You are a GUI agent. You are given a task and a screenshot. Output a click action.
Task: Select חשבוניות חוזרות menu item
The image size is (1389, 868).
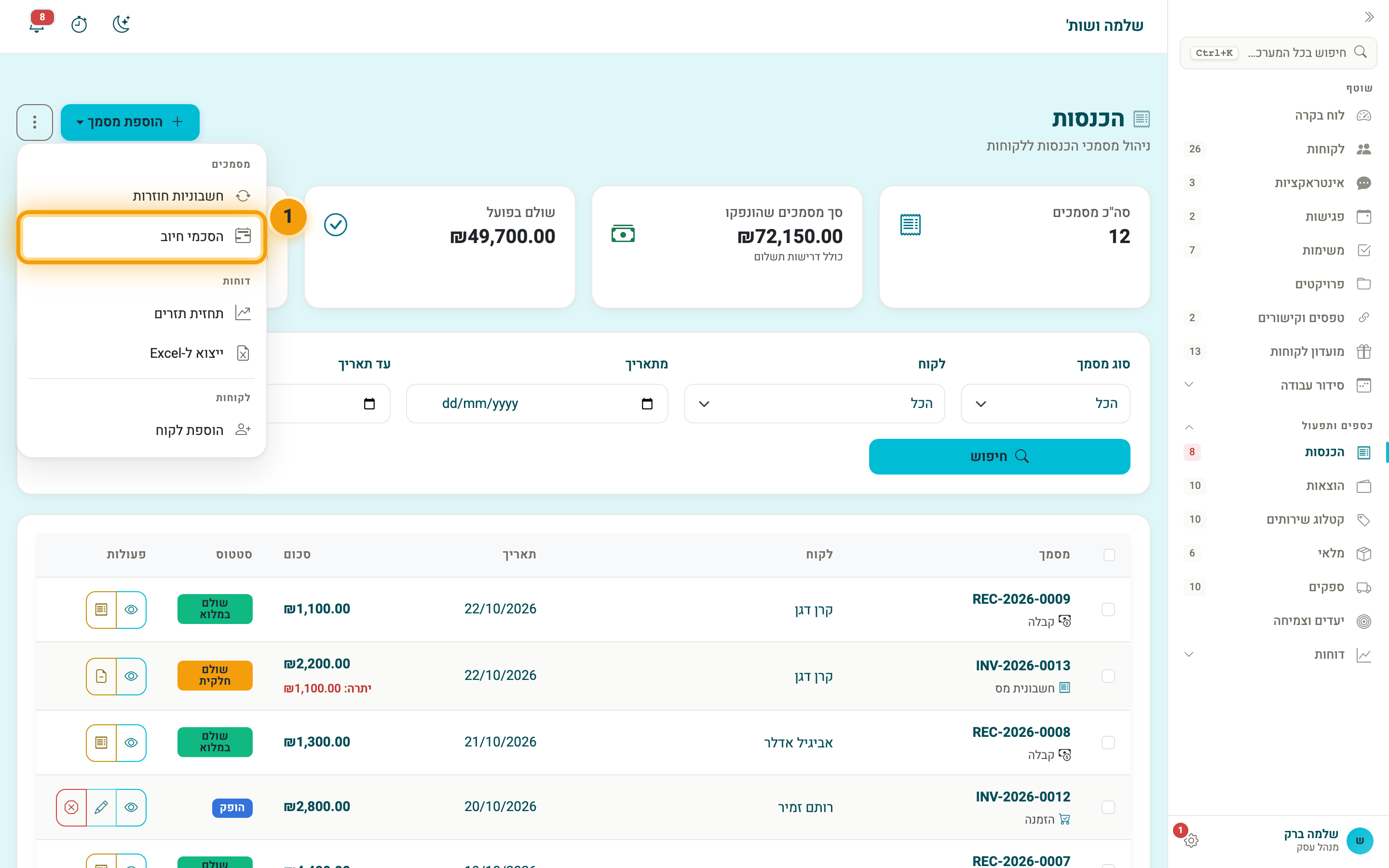pos(142,196)
